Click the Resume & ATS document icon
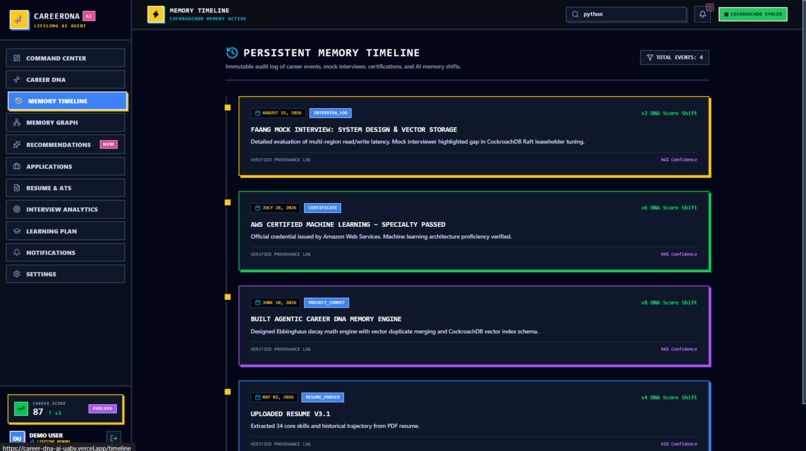The width and height of the screenshot is (806, 451). pyautogui.click(x=16, y=188)
